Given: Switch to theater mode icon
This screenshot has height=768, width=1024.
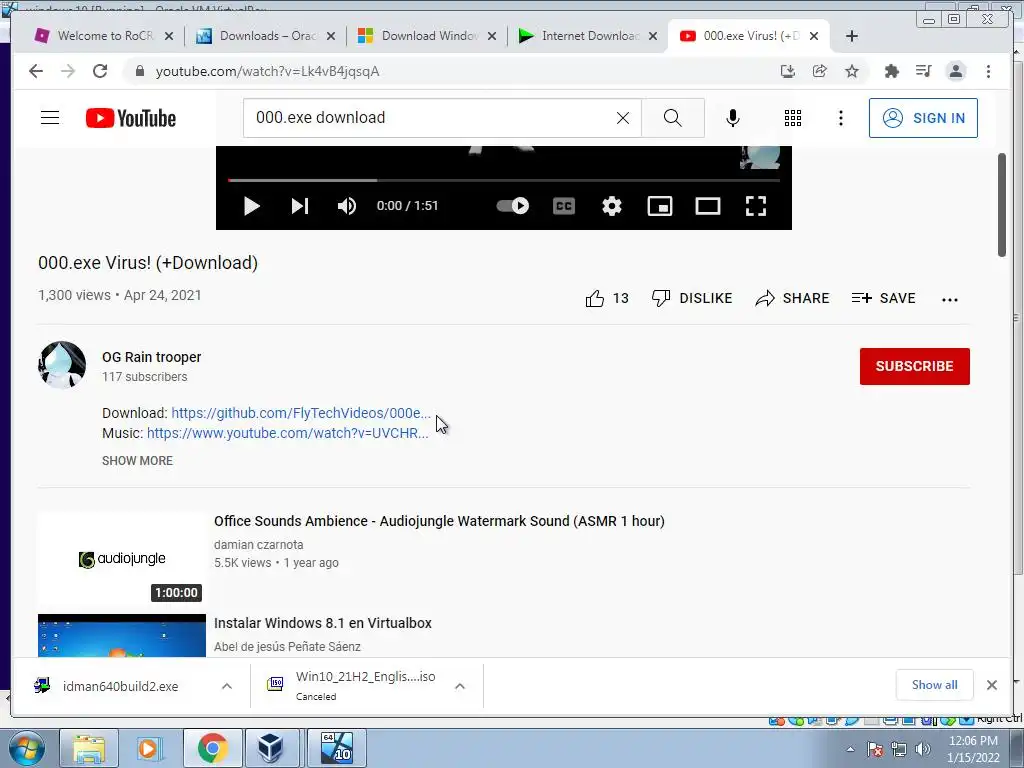Looking at the screenshot, I should (708, 206).
